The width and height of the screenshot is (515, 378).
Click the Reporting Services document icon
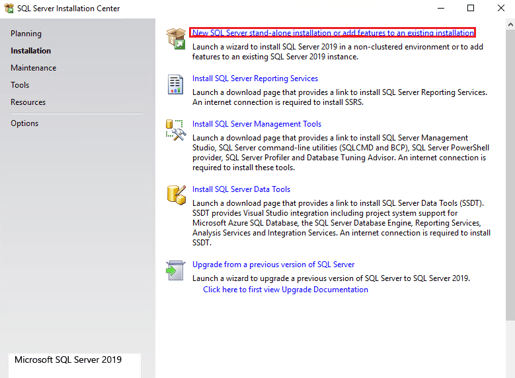[175, 84]
